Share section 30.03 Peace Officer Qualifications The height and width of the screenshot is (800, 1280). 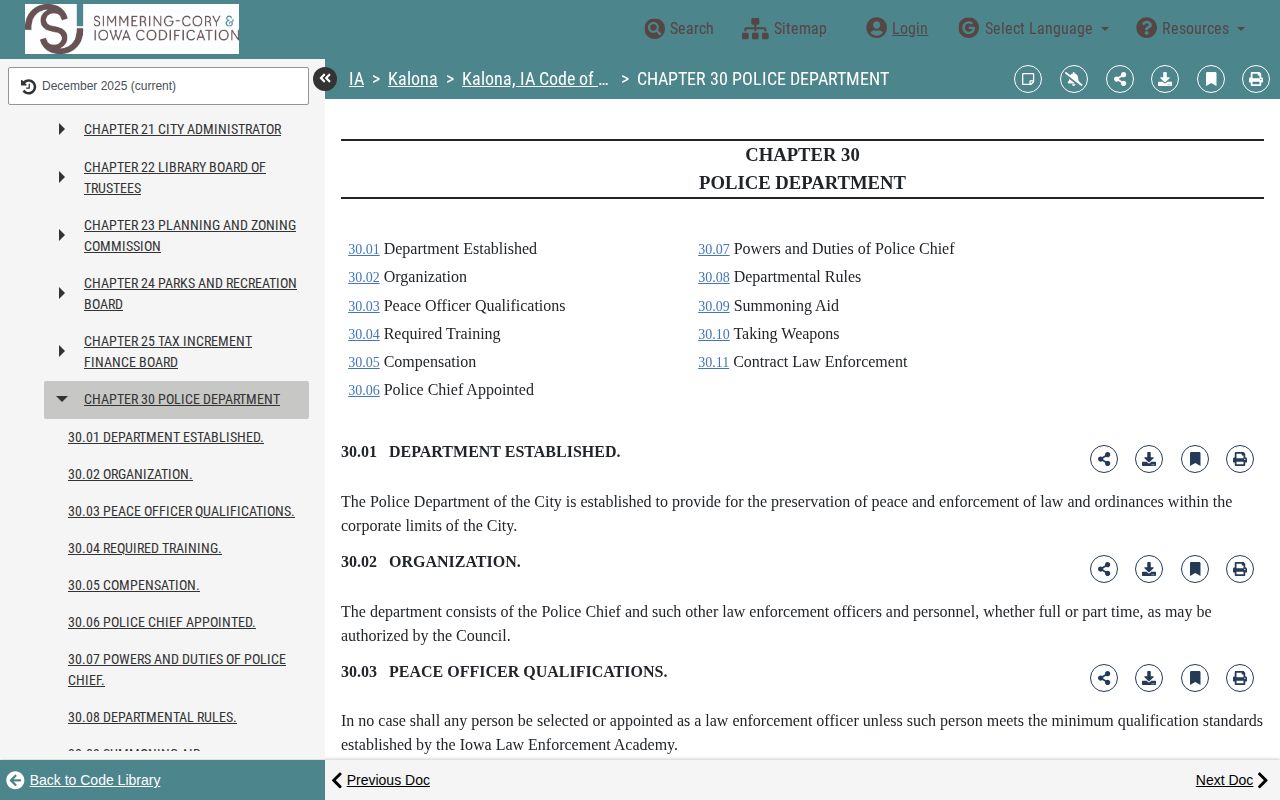pyautogui.click(x=1104, y=678)
